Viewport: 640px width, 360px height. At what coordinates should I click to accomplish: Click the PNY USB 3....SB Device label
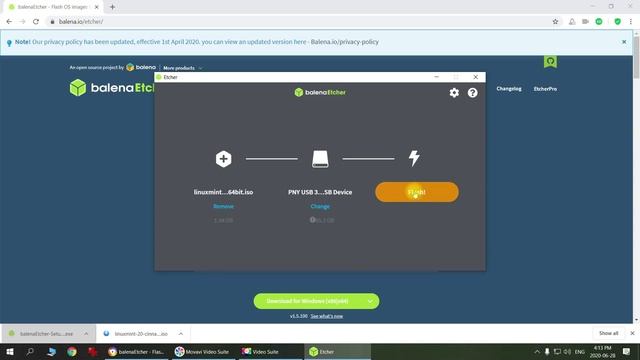click(x=320, y=192)
